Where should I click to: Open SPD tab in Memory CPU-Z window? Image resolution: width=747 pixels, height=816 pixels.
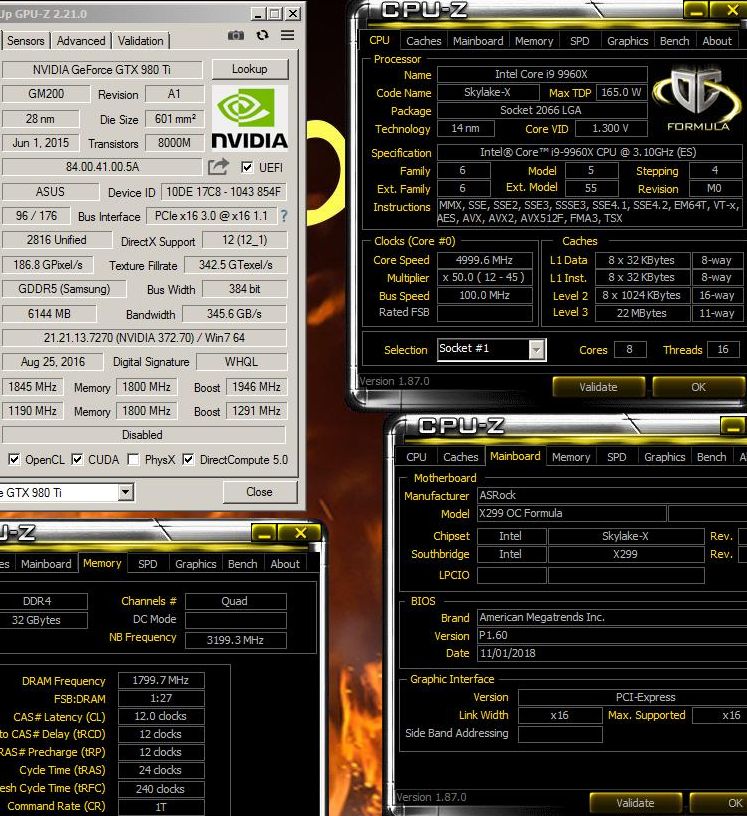(x=147, y=564)
